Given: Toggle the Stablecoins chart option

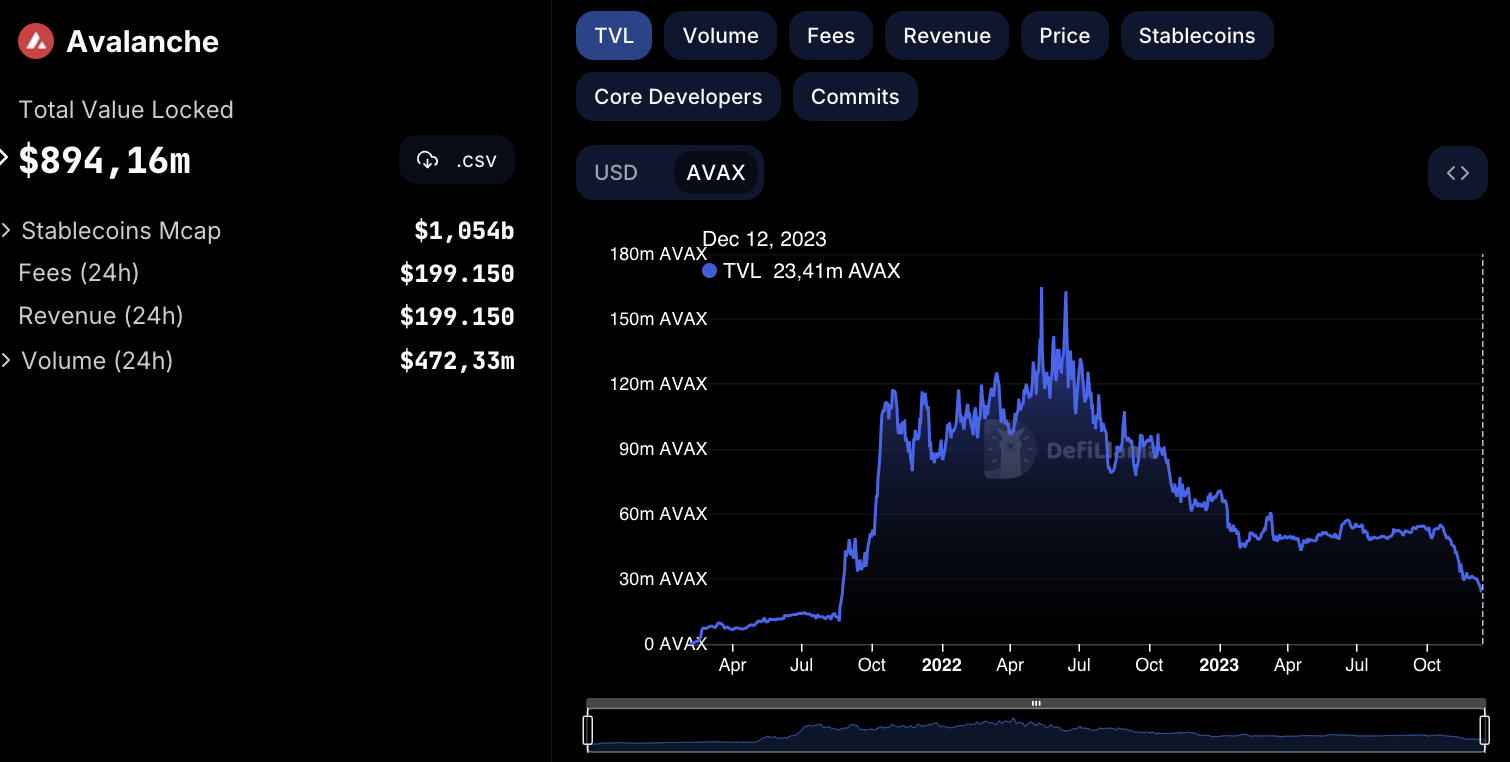Looking at the screenshot, I should click(1197, 36).
